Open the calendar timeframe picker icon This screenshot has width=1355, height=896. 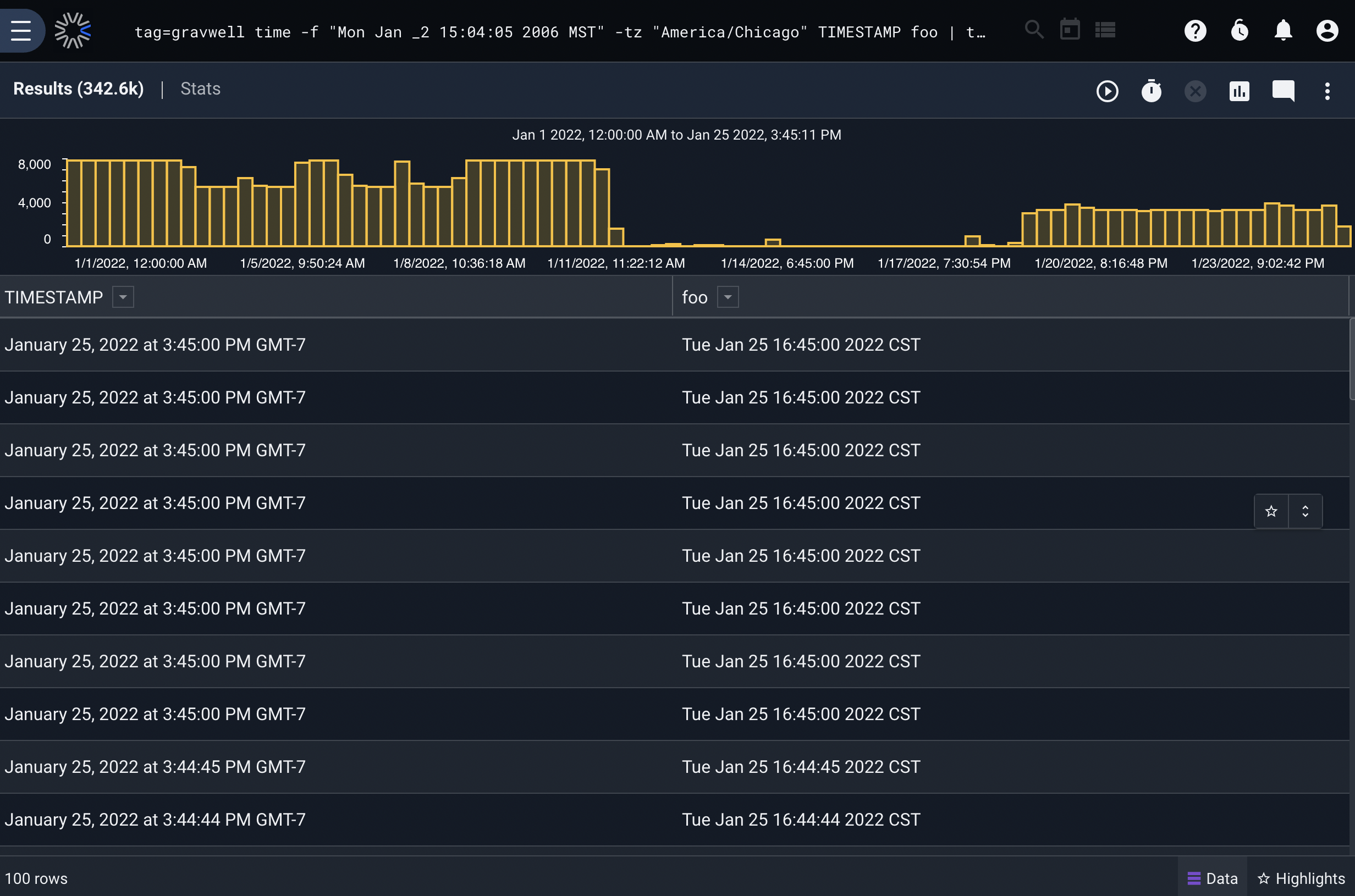[1070, 30]
